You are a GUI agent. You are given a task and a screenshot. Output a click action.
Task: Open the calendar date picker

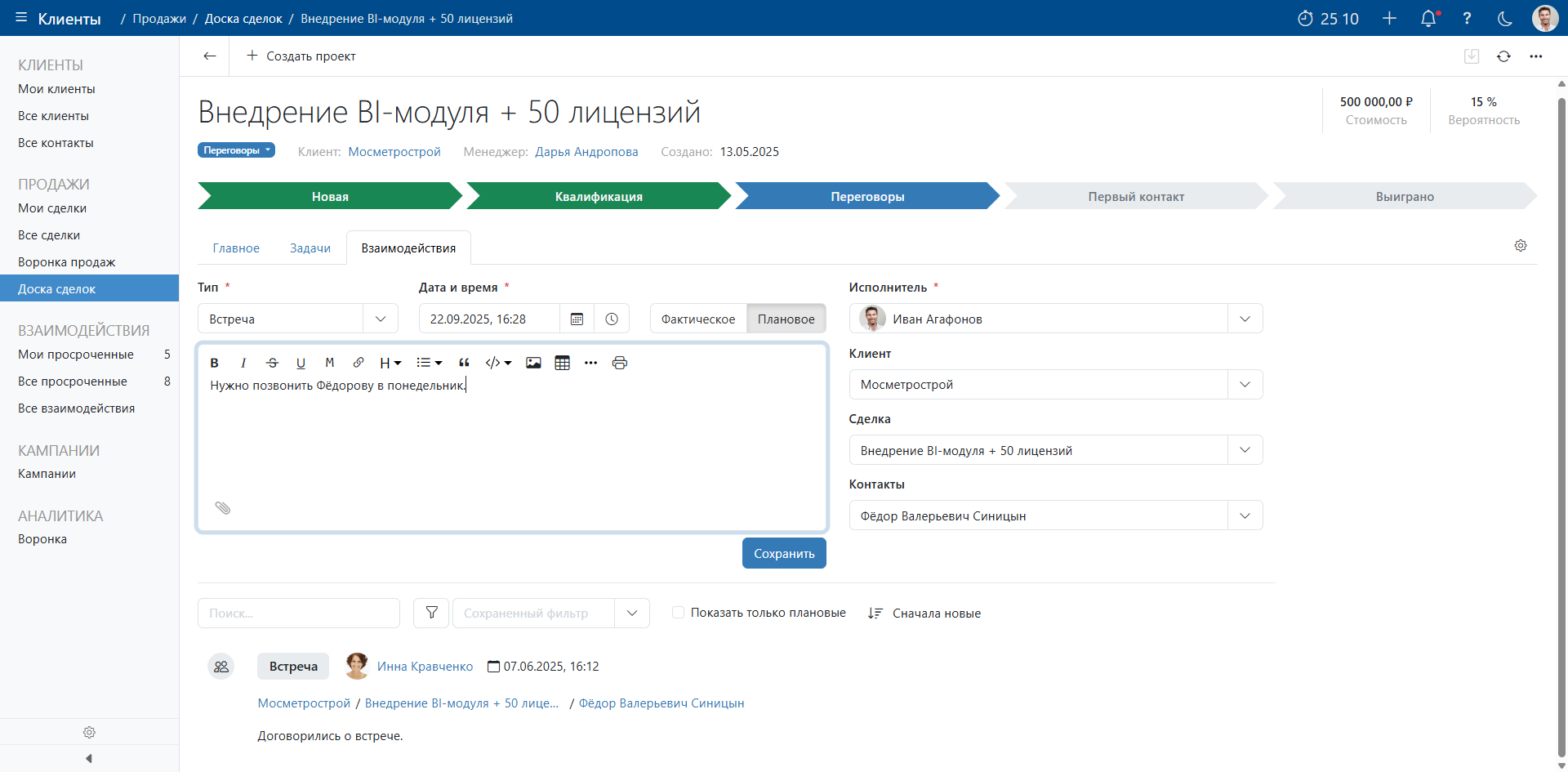[577, 319]
